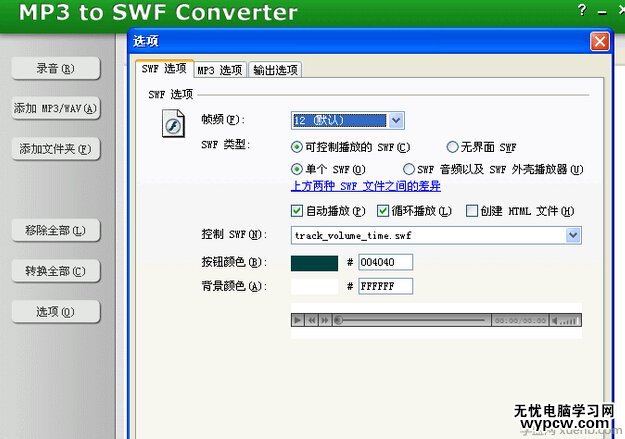Select SWF 音频以及 SWF 外壳播放器 option
This screenshot has height=439, width=625.
(x=409, y=169)
